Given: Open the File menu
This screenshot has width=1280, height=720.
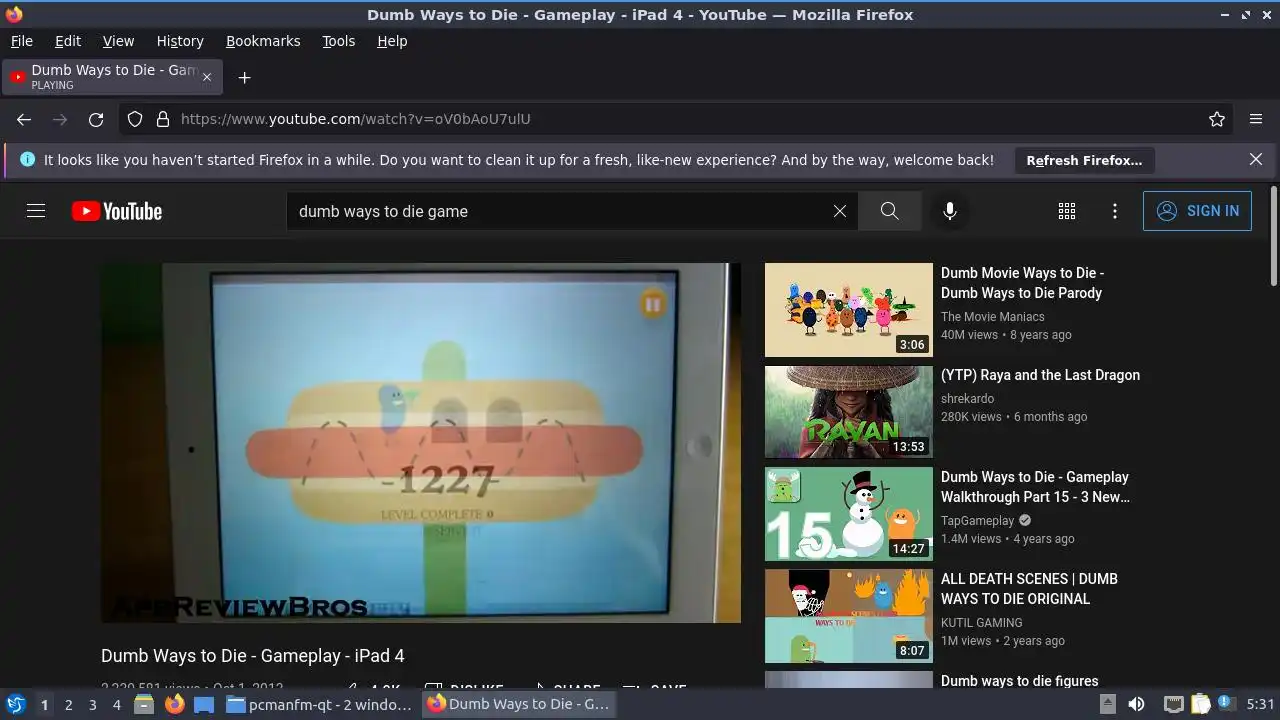Looking at the screenshot, I should point(21,41).
